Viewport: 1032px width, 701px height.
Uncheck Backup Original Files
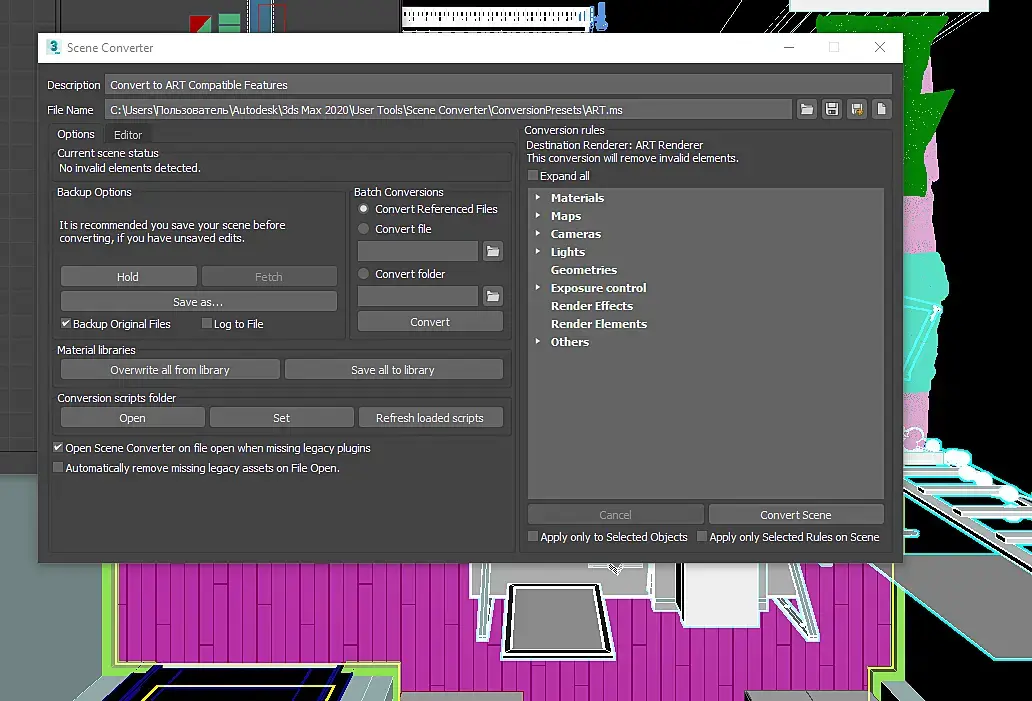coord(66,323)
